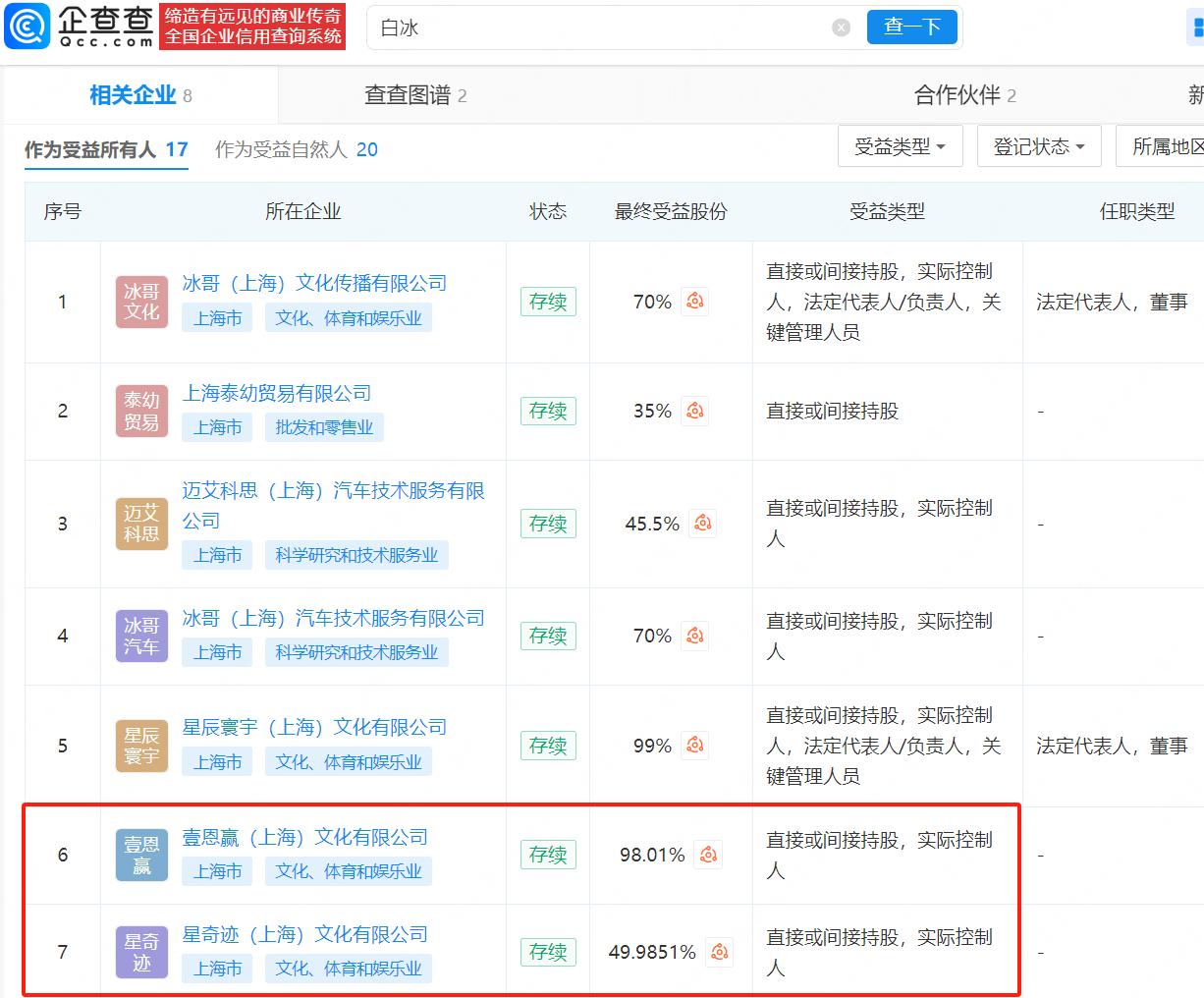This screenshot has height=998, width=1204.
Task: Click the 查一下 search button
Action: coord(912,28)
